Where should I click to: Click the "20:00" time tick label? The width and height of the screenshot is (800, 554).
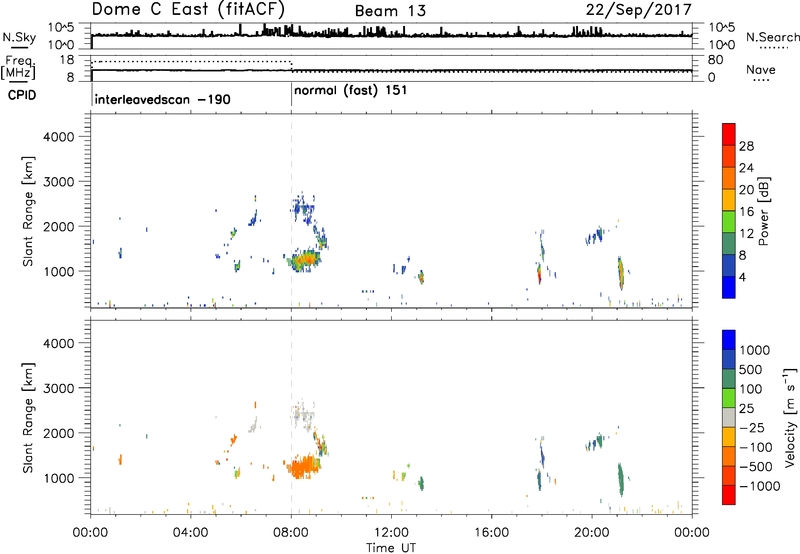pyautogui.click(x=592, y=533)
